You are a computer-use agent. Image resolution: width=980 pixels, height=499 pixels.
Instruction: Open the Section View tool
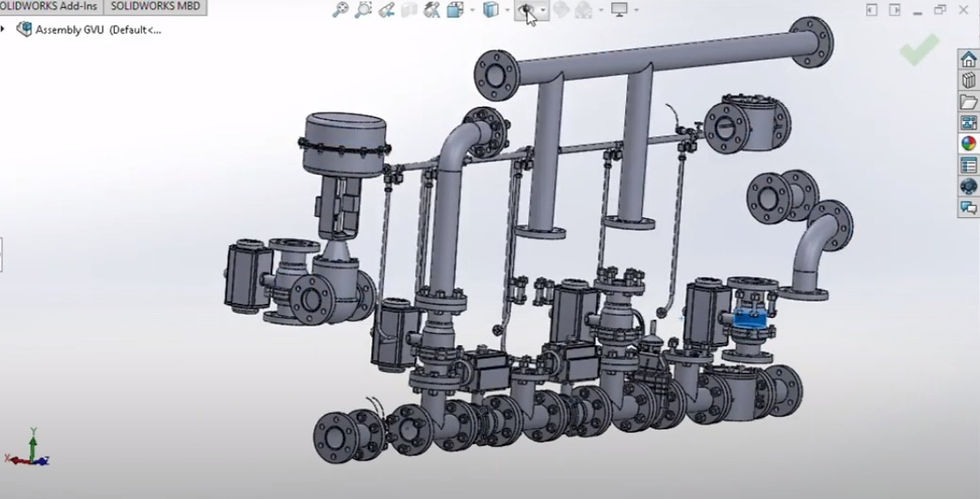click(409, 9)
